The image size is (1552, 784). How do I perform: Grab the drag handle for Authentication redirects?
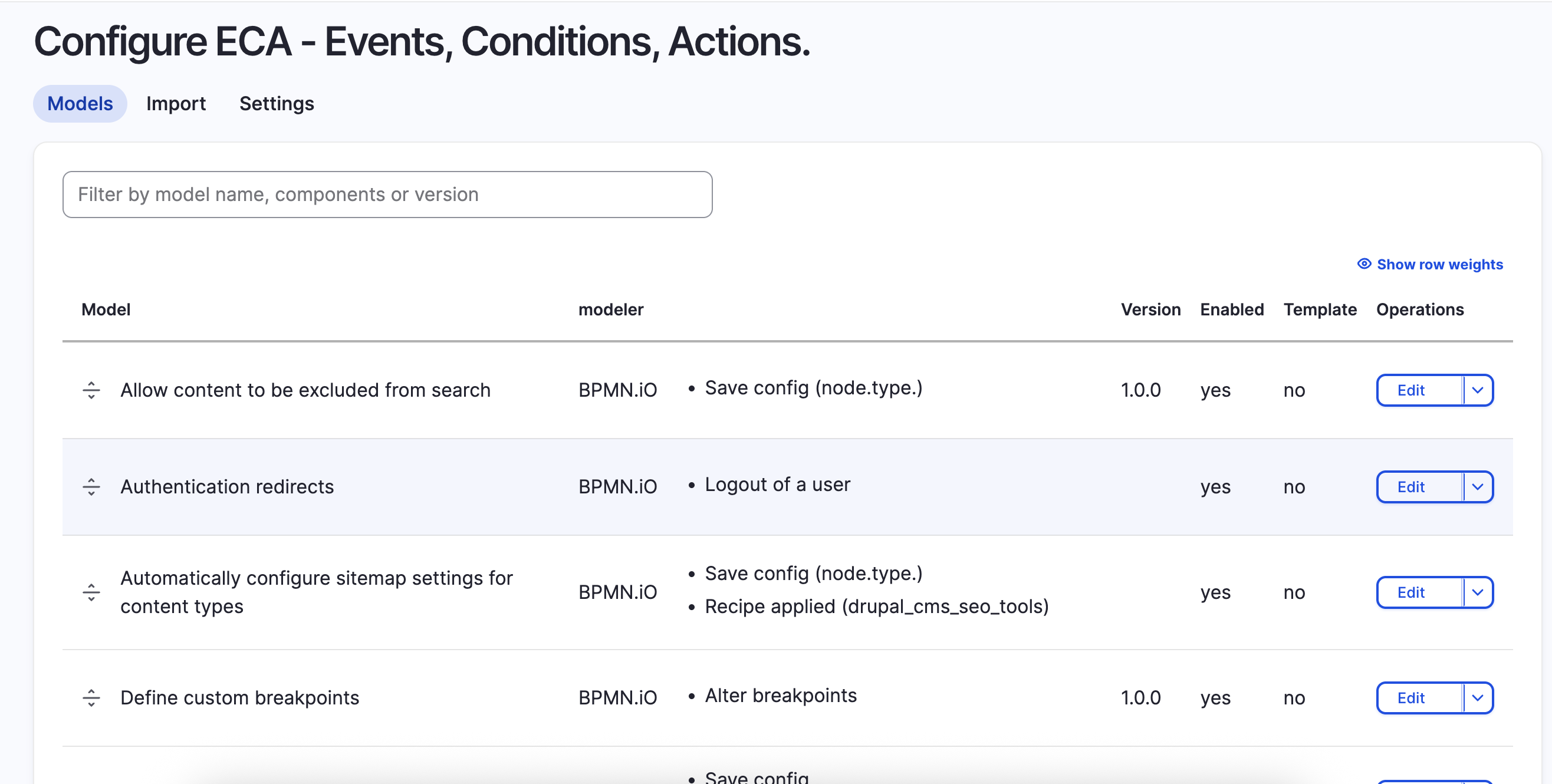tap(91, 487)
